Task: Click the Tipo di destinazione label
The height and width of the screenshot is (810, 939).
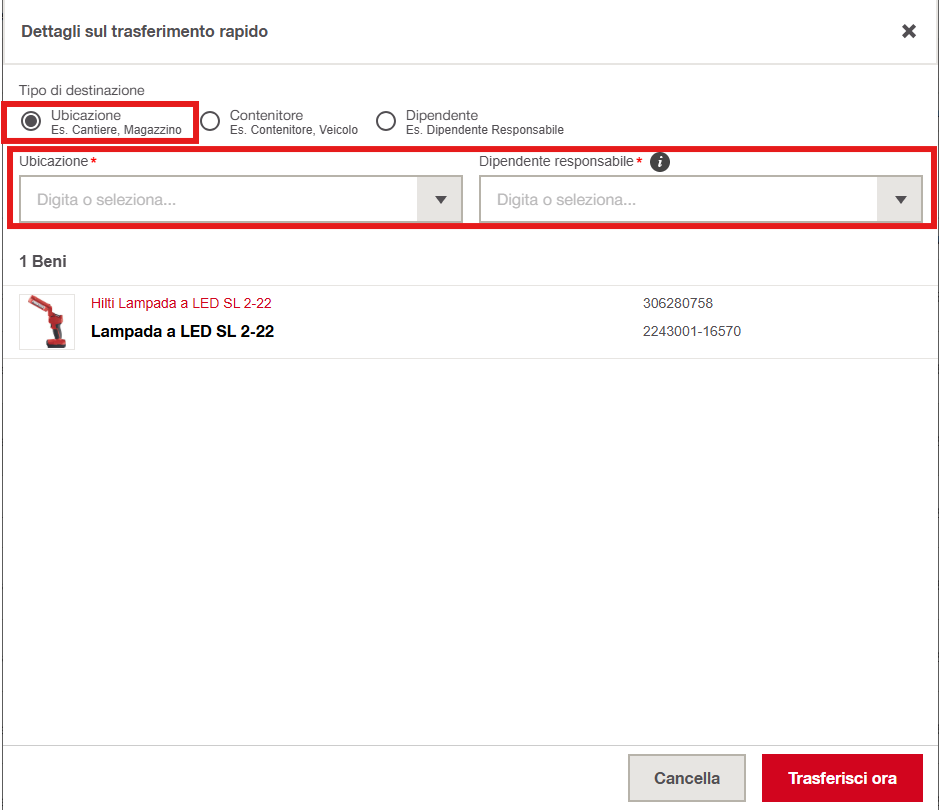Action: pyautogui.click(x=82, y=91)
